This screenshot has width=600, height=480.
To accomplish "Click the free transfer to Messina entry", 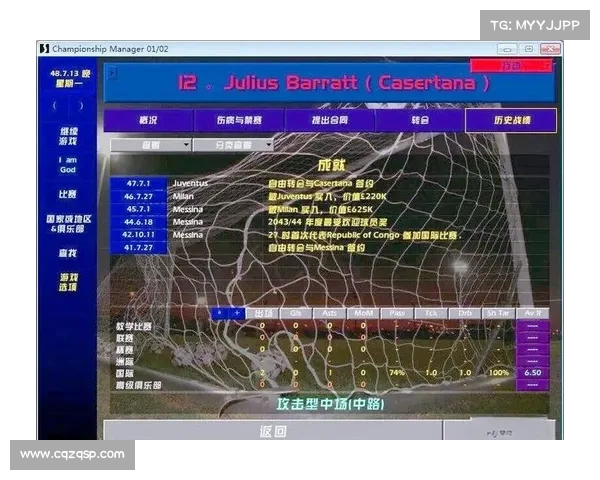I will (316, 248).
